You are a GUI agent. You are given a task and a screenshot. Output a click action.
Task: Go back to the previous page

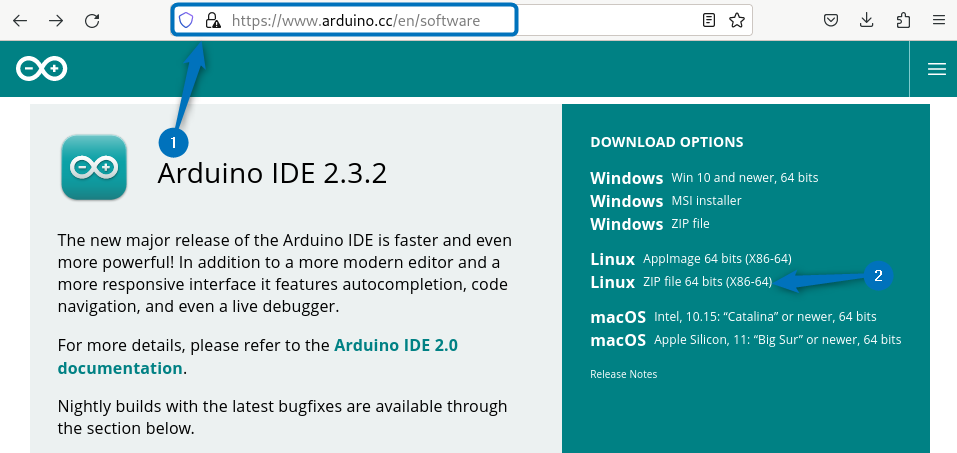tap(20, 21)
